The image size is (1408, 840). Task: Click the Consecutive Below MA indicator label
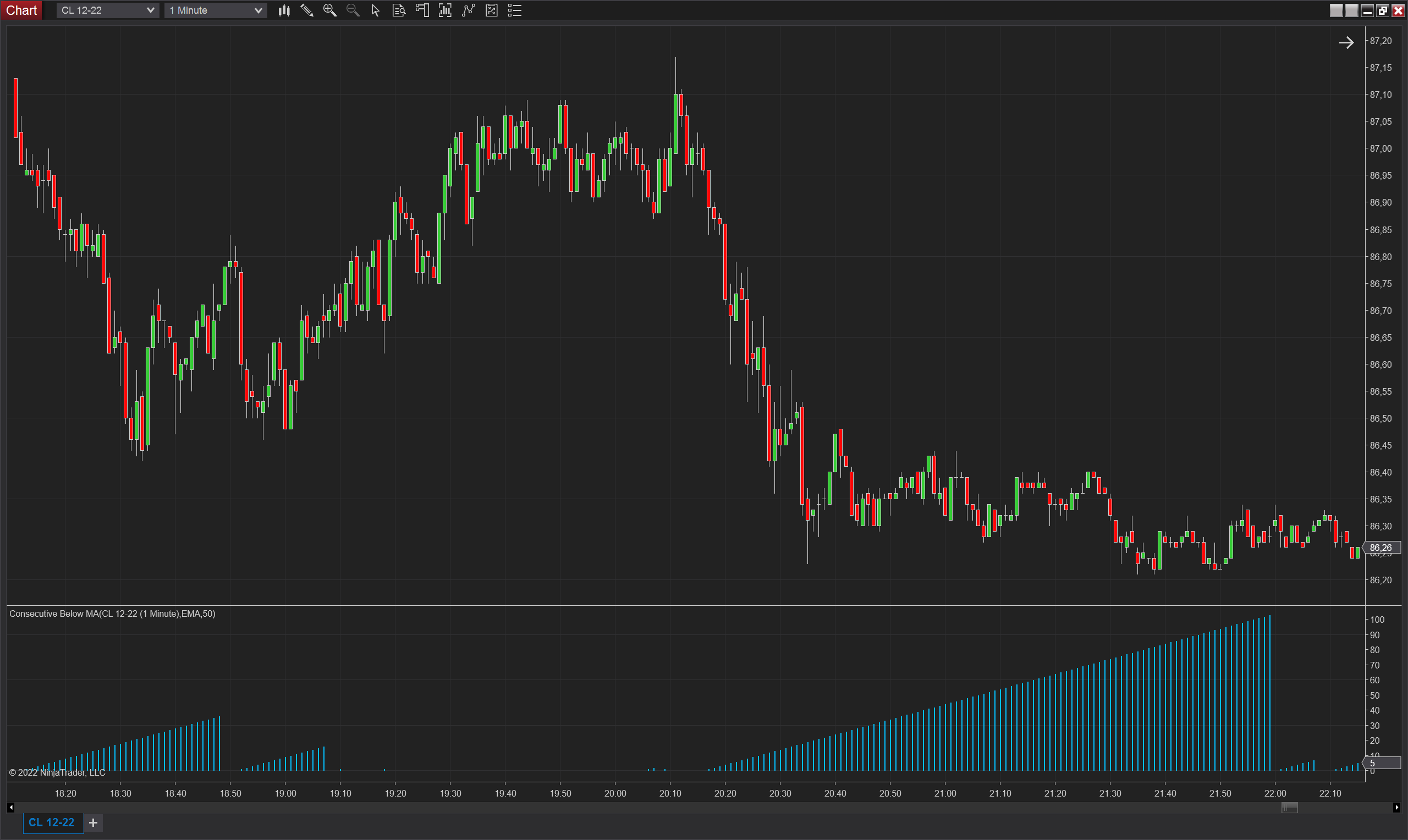click(112, 614)
